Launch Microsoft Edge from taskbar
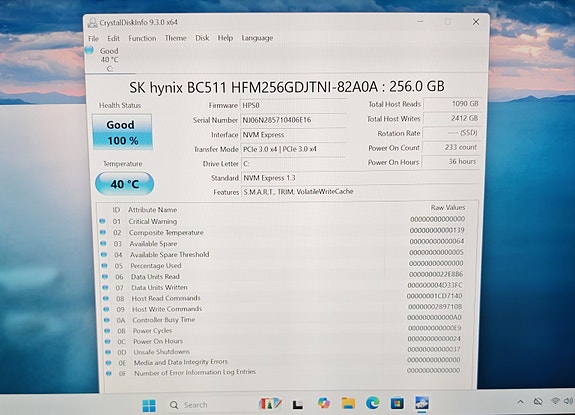575x415 pixels. [x=373, y=403]
